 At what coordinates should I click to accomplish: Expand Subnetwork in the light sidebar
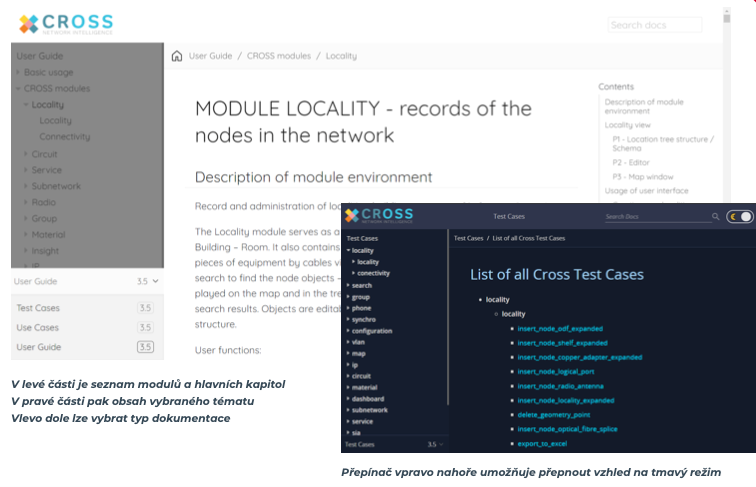[x=26, y=186]
